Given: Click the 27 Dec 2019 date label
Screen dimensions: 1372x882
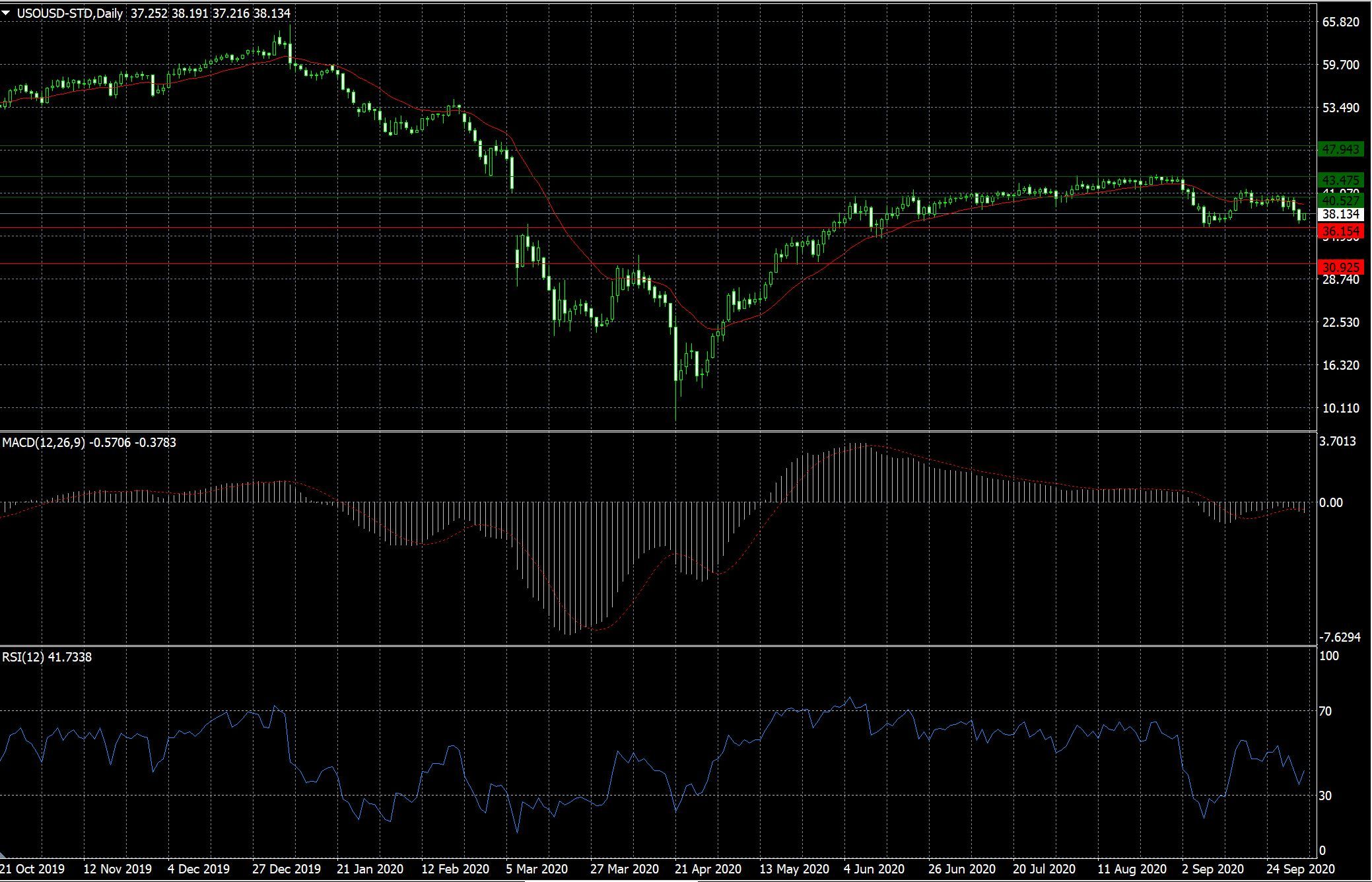Looking at the screenshot, I should point(286,869).
